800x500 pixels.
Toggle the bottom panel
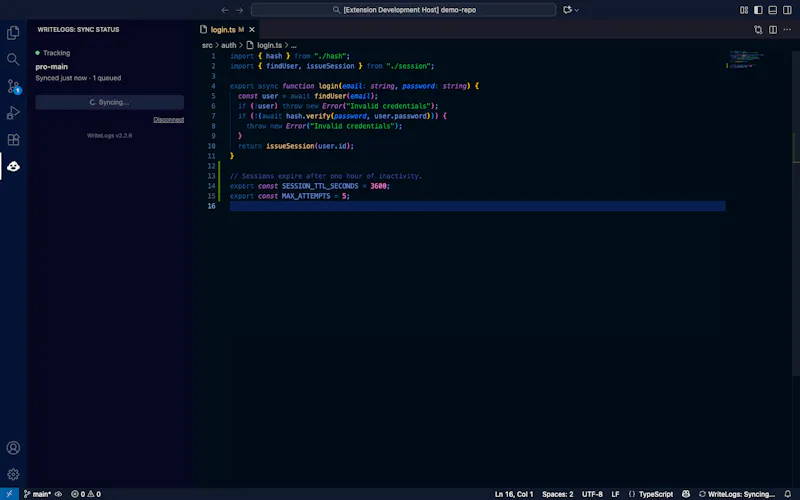point(772,10)
